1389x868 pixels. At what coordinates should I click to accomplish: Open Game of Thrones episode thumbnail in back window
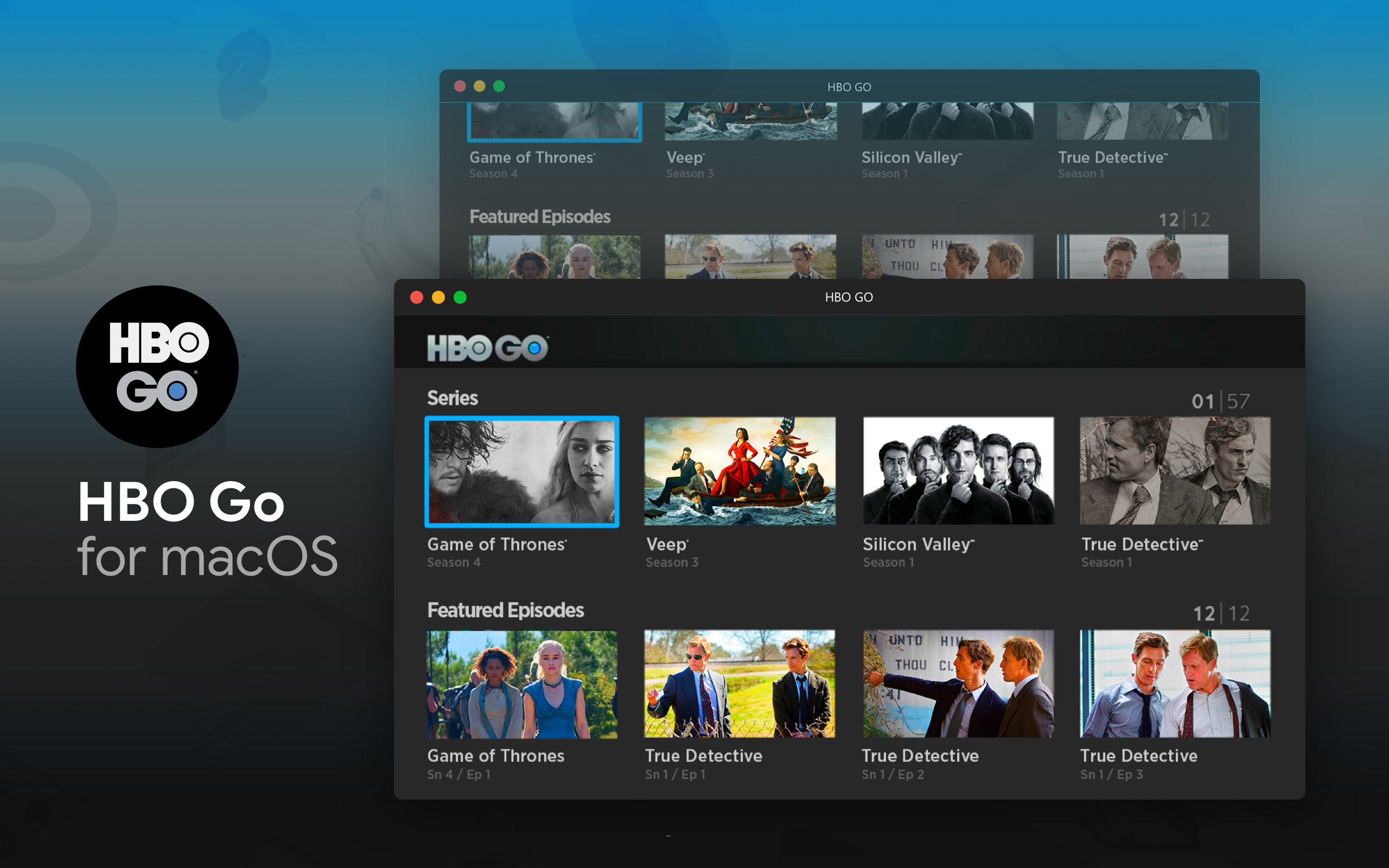555,257
